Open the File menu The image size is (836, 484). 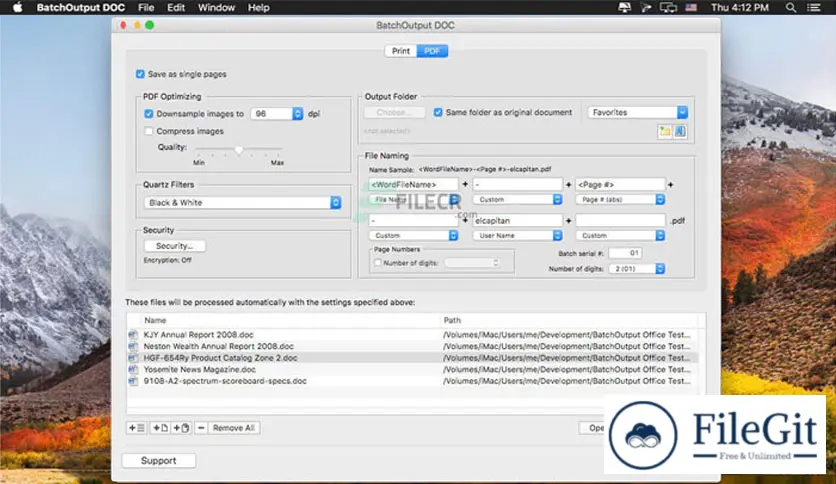point(146,7)
